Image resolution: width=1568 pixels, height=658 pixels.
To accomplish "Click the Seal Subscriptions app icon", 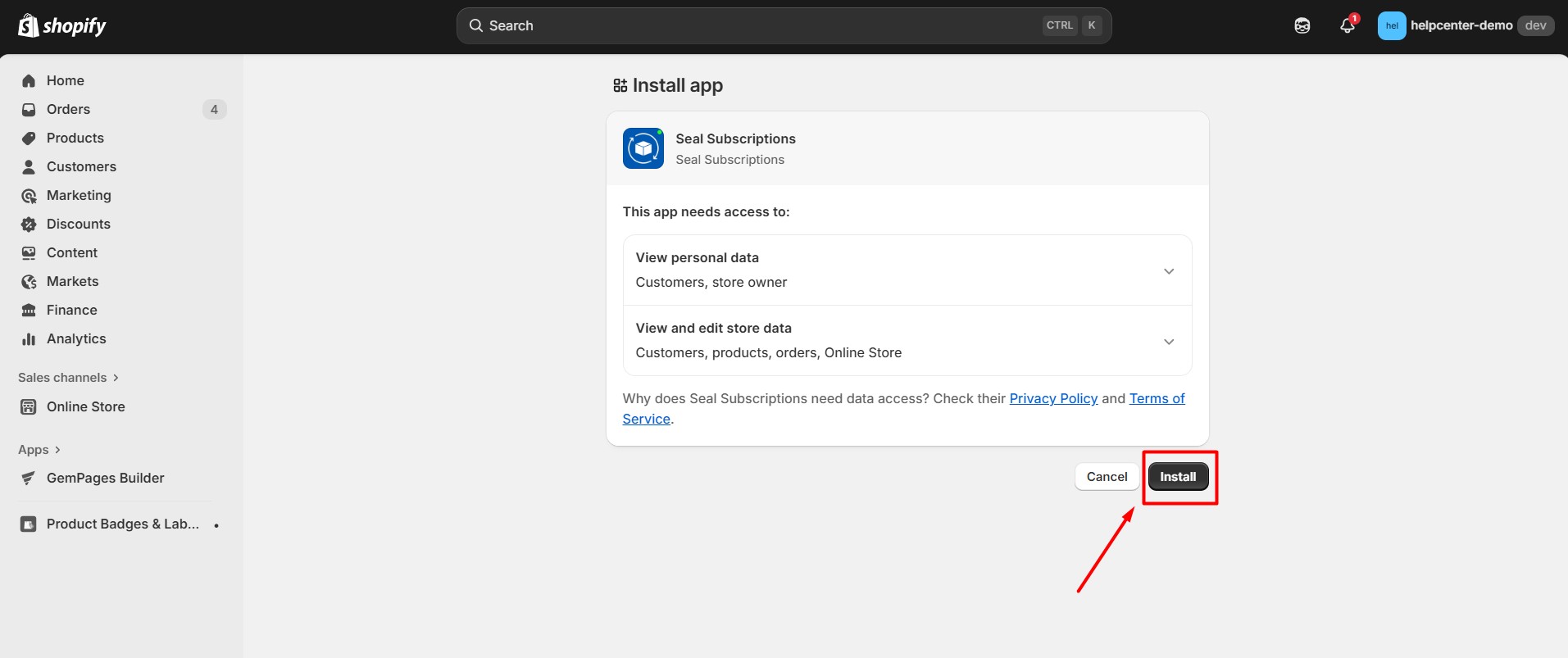I will click(x=643, y=148).
